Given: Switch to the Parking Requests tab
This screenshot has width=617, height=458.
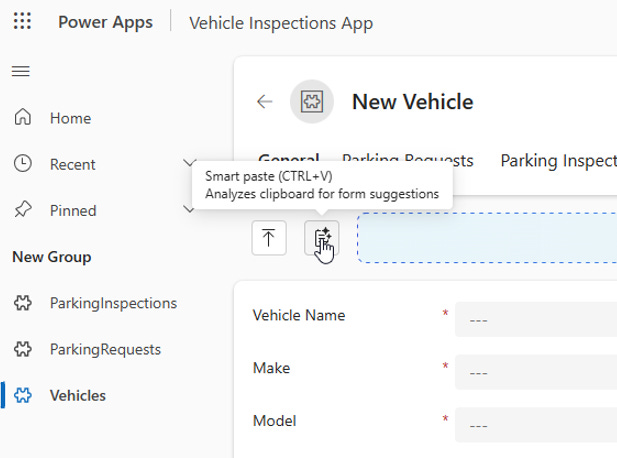Looking at the screenshot, I should click(408, 160).
